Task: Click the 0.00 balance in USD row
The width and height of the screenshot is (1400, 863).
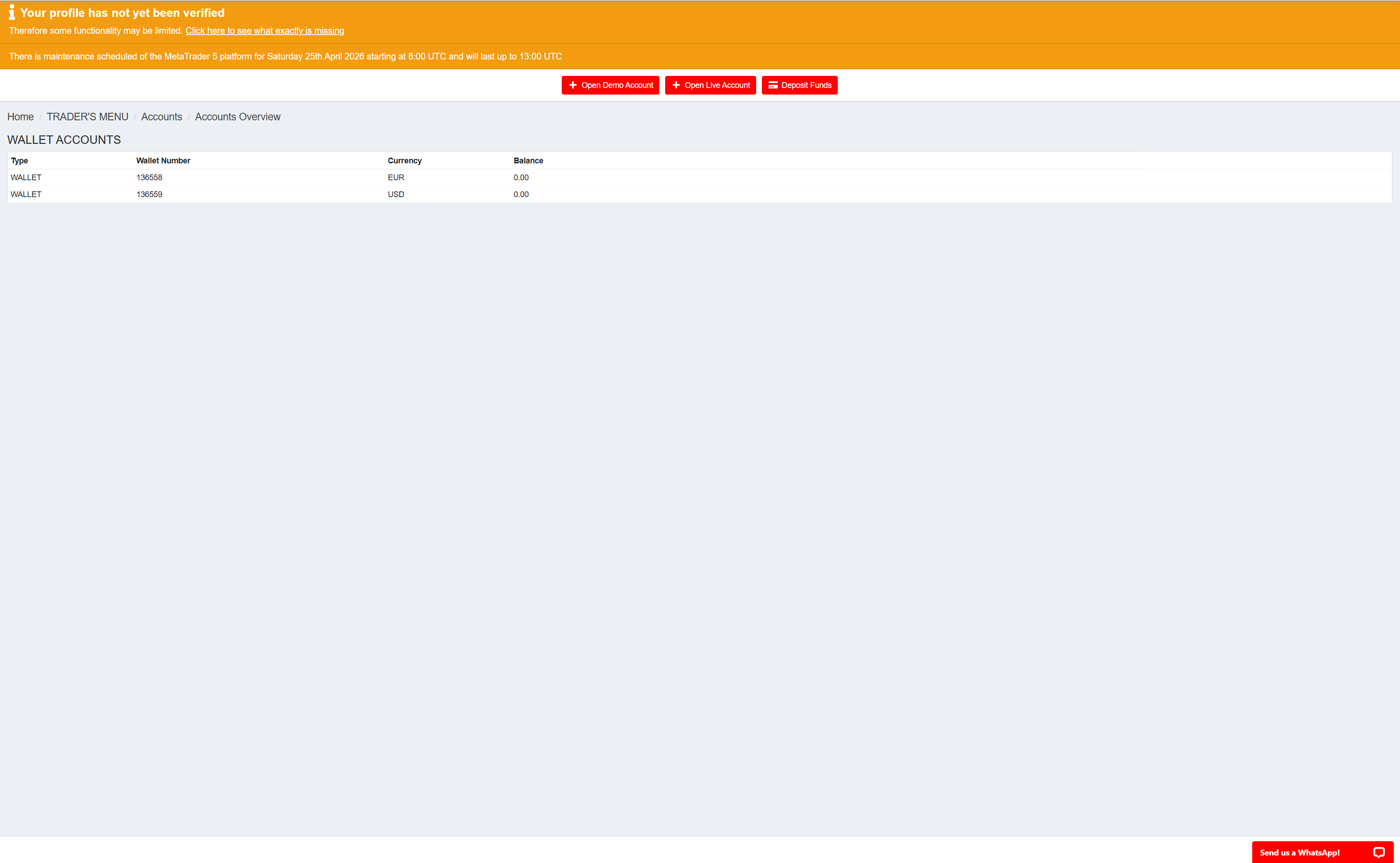Action: click(521, 194)
